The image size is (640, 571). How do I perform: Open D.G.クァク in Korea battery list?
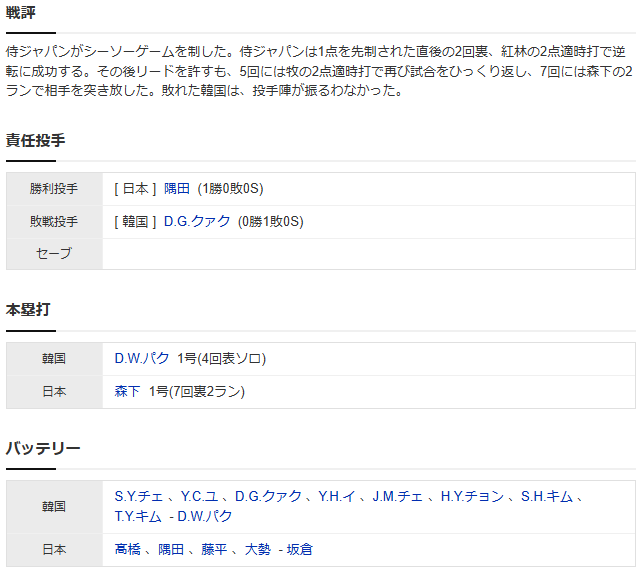(x=268, y=496)
